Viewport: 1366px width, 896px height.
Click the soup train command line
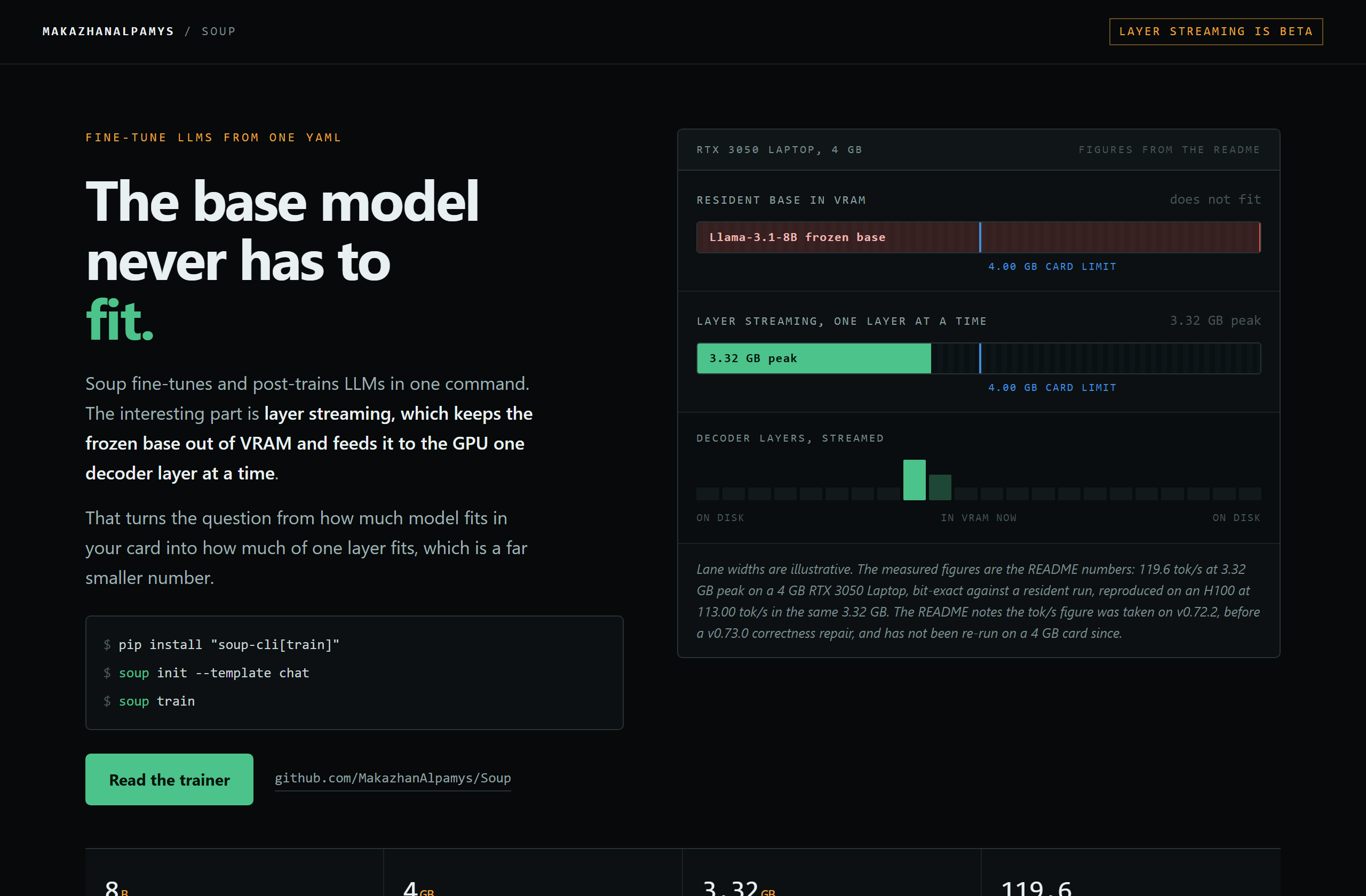pyautogui.click(x=149, y=700)
